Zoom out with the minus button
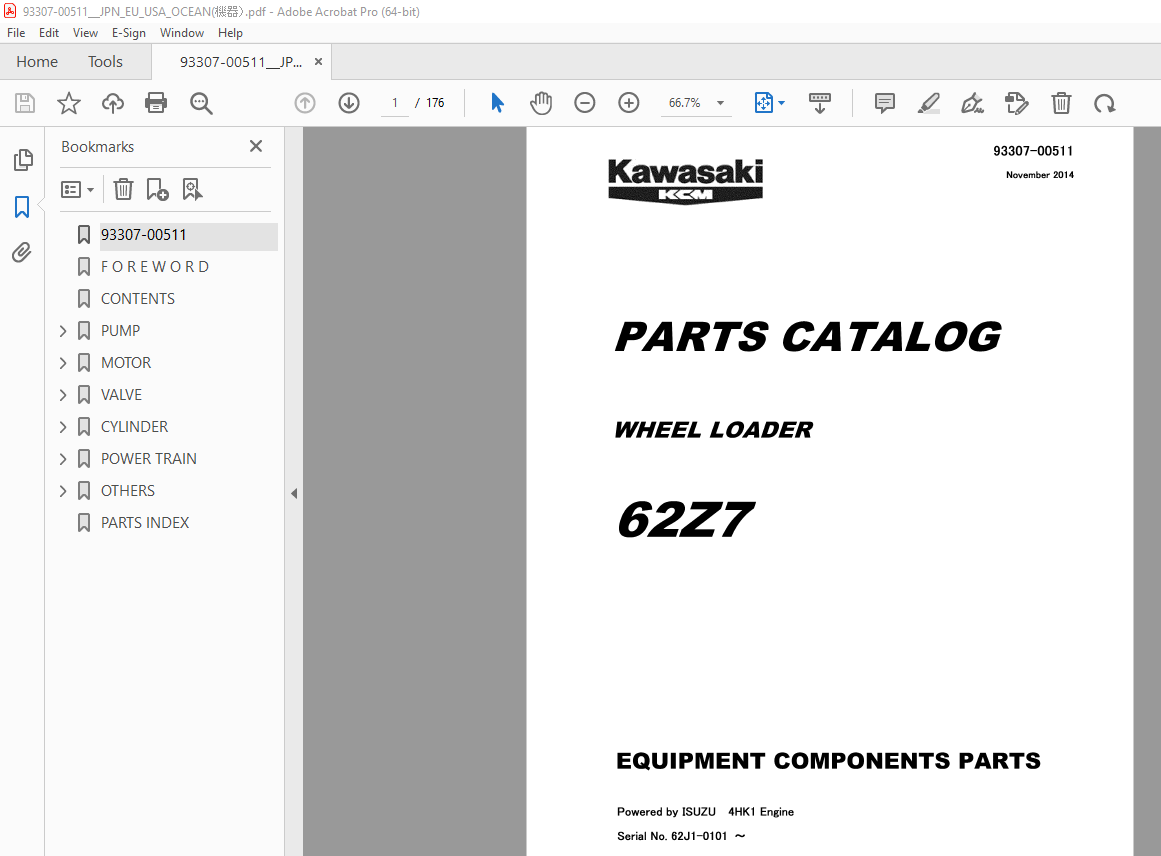 [x=585, y=103]
